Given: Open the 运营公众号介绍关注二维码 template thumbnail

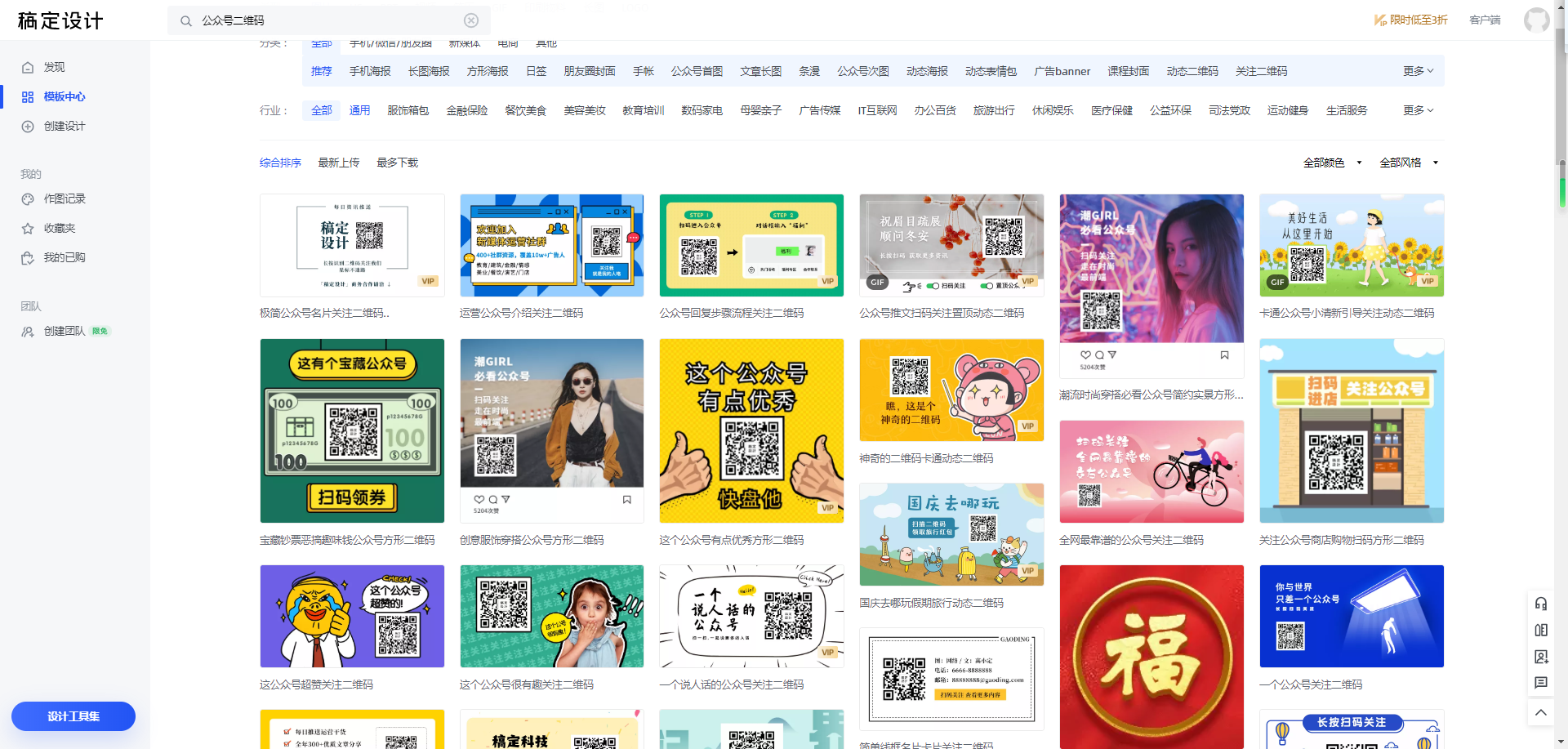Looking at the screenshot, I should [552, 245].
